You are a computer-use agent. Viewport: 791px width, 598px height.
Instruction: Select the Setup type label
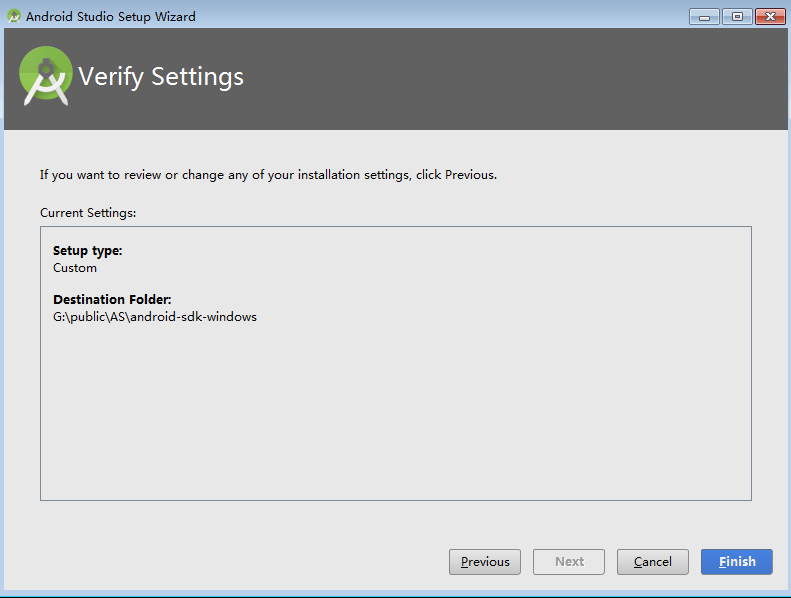click(87, 251)
